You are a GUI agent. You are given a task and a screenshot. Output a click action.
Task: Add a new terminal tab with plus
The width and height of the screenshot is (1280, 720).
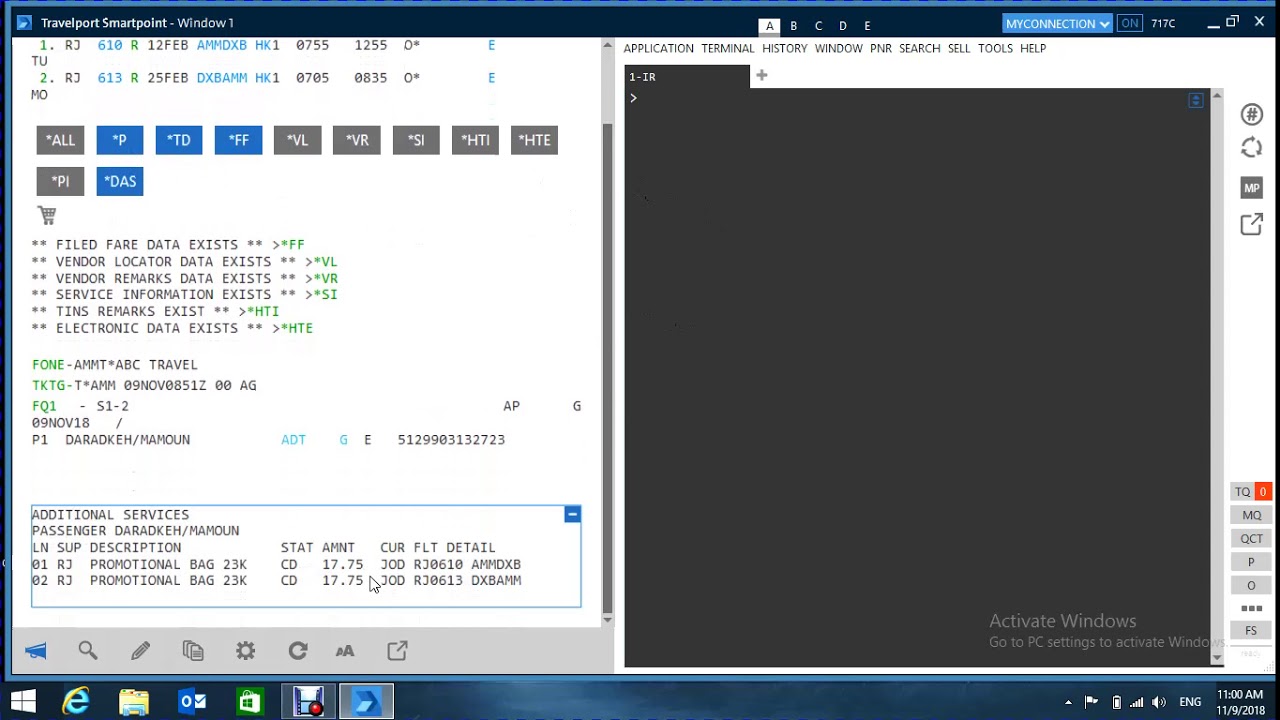(x=761, y=75)
